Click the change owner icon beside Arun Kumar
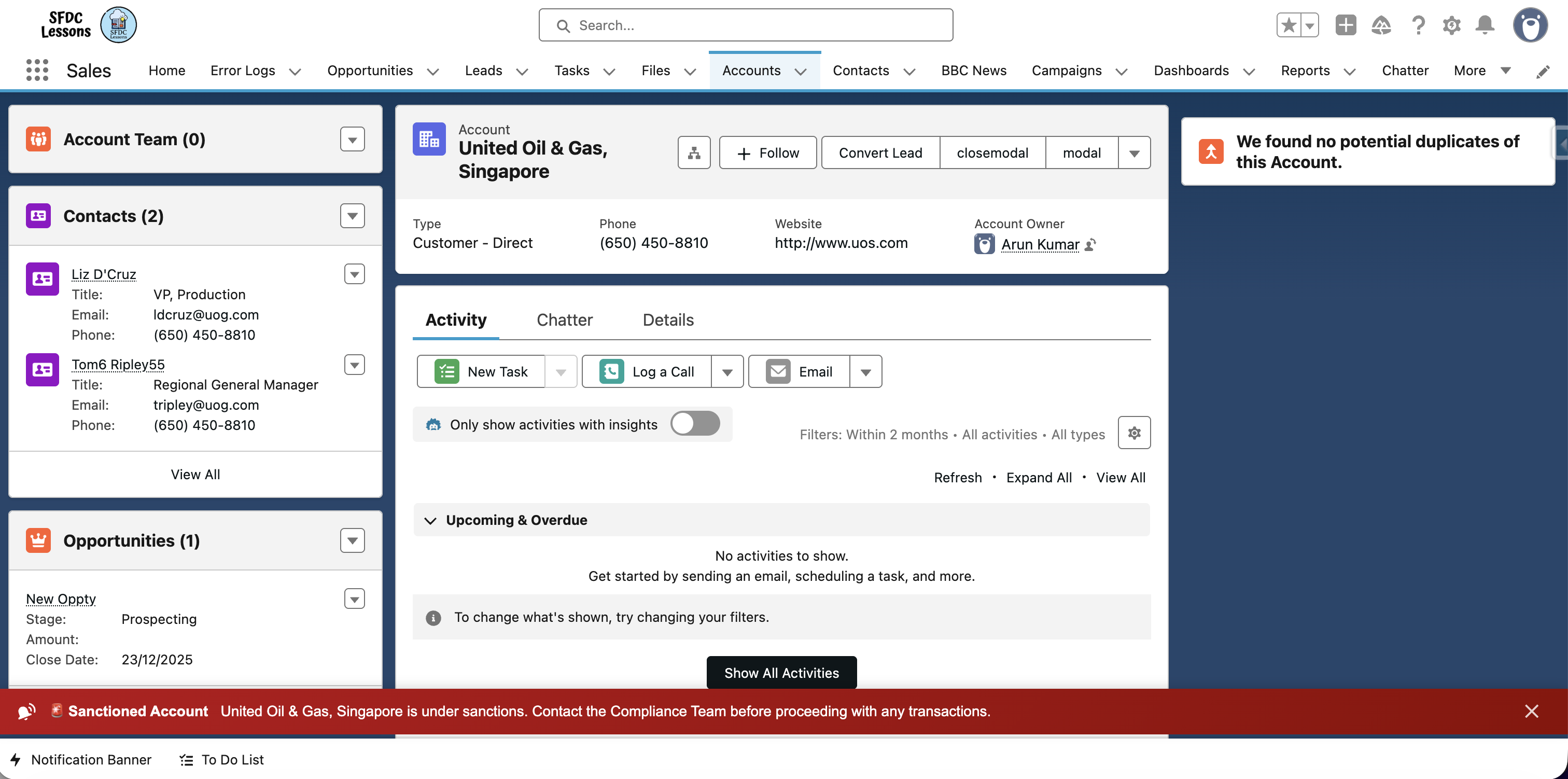1568x779 pixels. [1091, 245]
